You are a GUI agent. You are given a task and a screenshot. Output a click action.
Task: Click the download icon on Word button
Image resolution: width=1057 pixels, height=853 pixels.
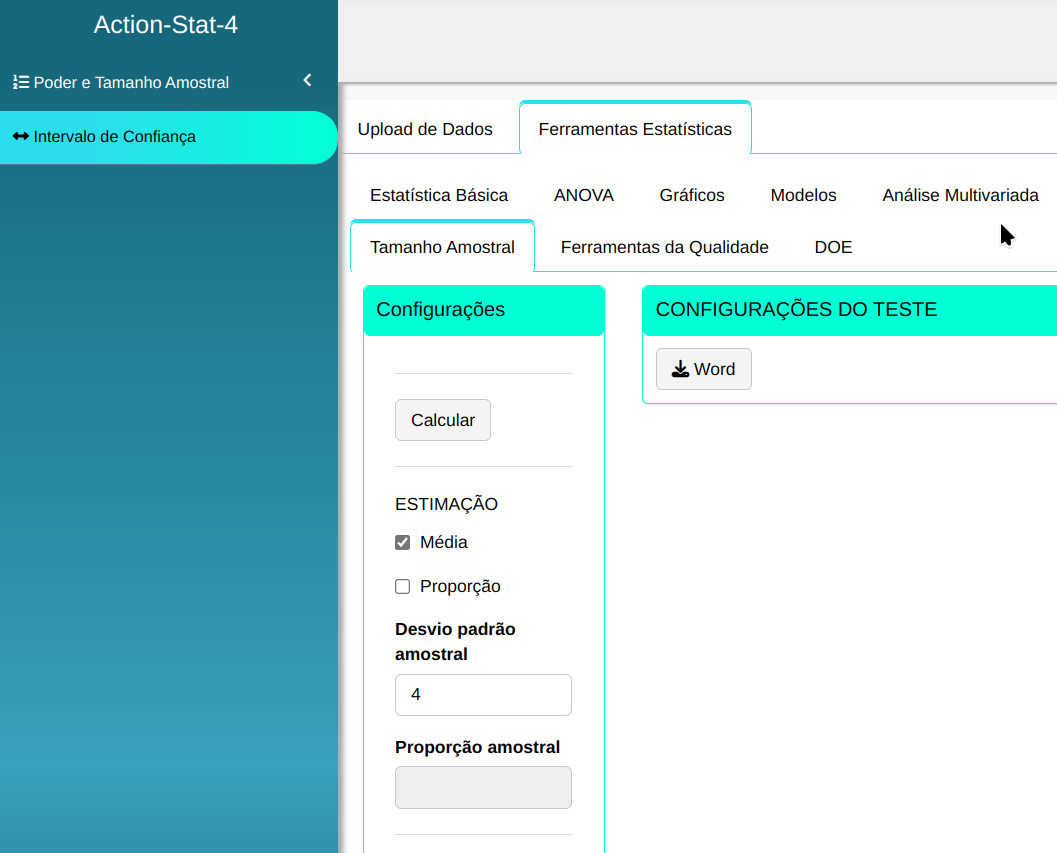[680, 369]
